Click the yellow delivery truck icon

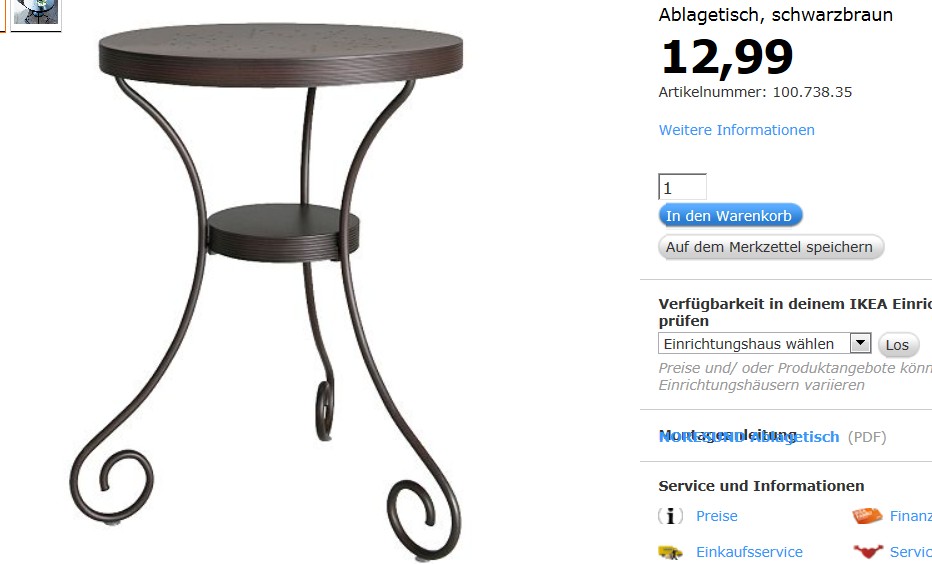(x=670, y=552)
